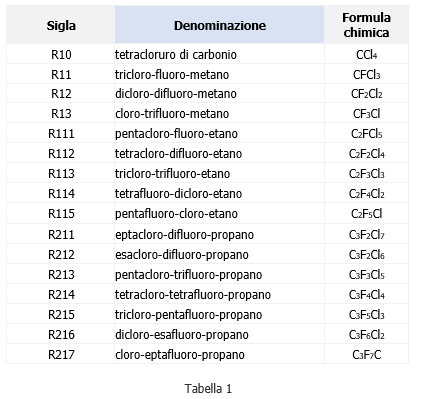Screen dimensions: 430x399
Task: Click the tetracloro-difluoro-etano cell
Action: click(219, 153)
